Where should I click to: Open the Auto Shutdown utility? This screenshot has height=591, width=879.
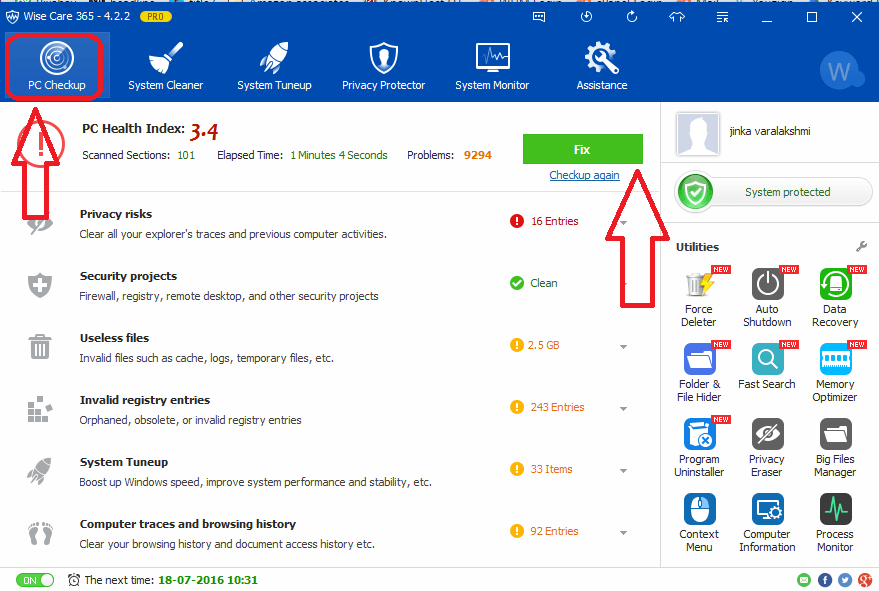(x=767, y=298)
